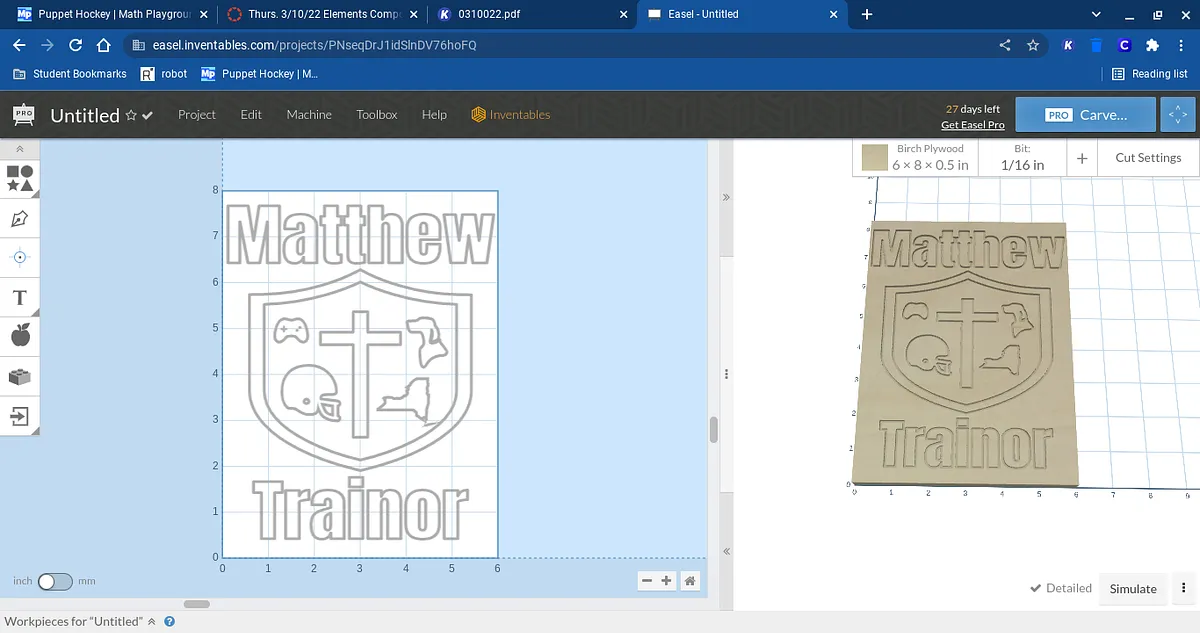Click the Get Easel Pro link
Viewport: 1200px width, 633px height.
pyautogui.click(x=972, y=125)
